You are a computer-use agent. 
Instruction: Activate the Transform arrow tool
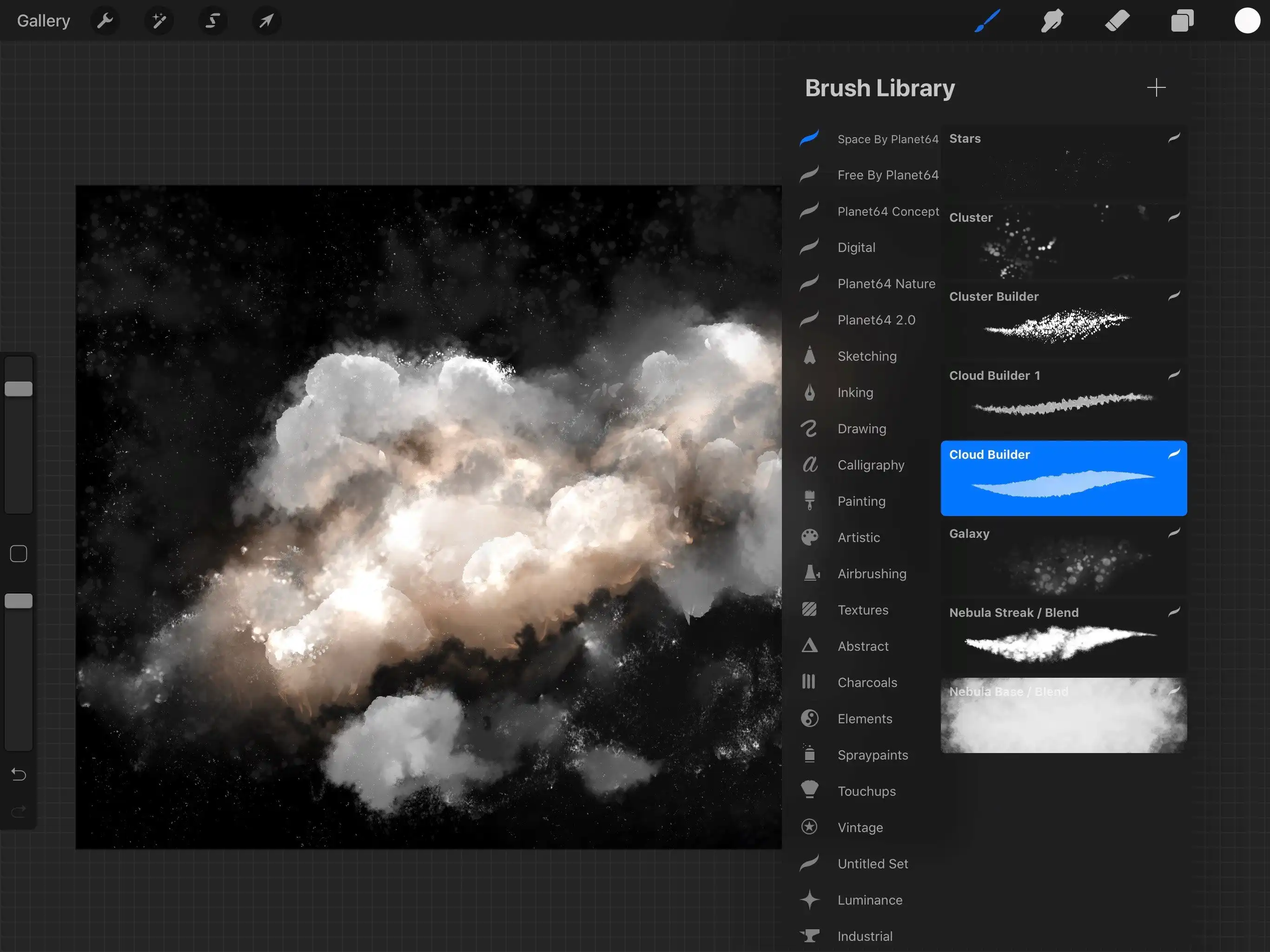click(x=266, y=21)
